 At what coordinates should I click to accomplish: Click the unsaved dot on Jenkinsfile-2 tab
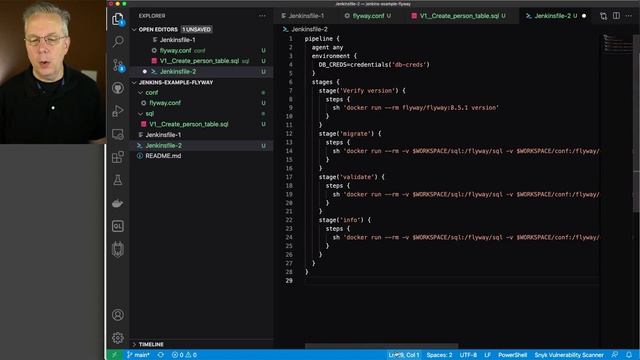click(584, 16)
